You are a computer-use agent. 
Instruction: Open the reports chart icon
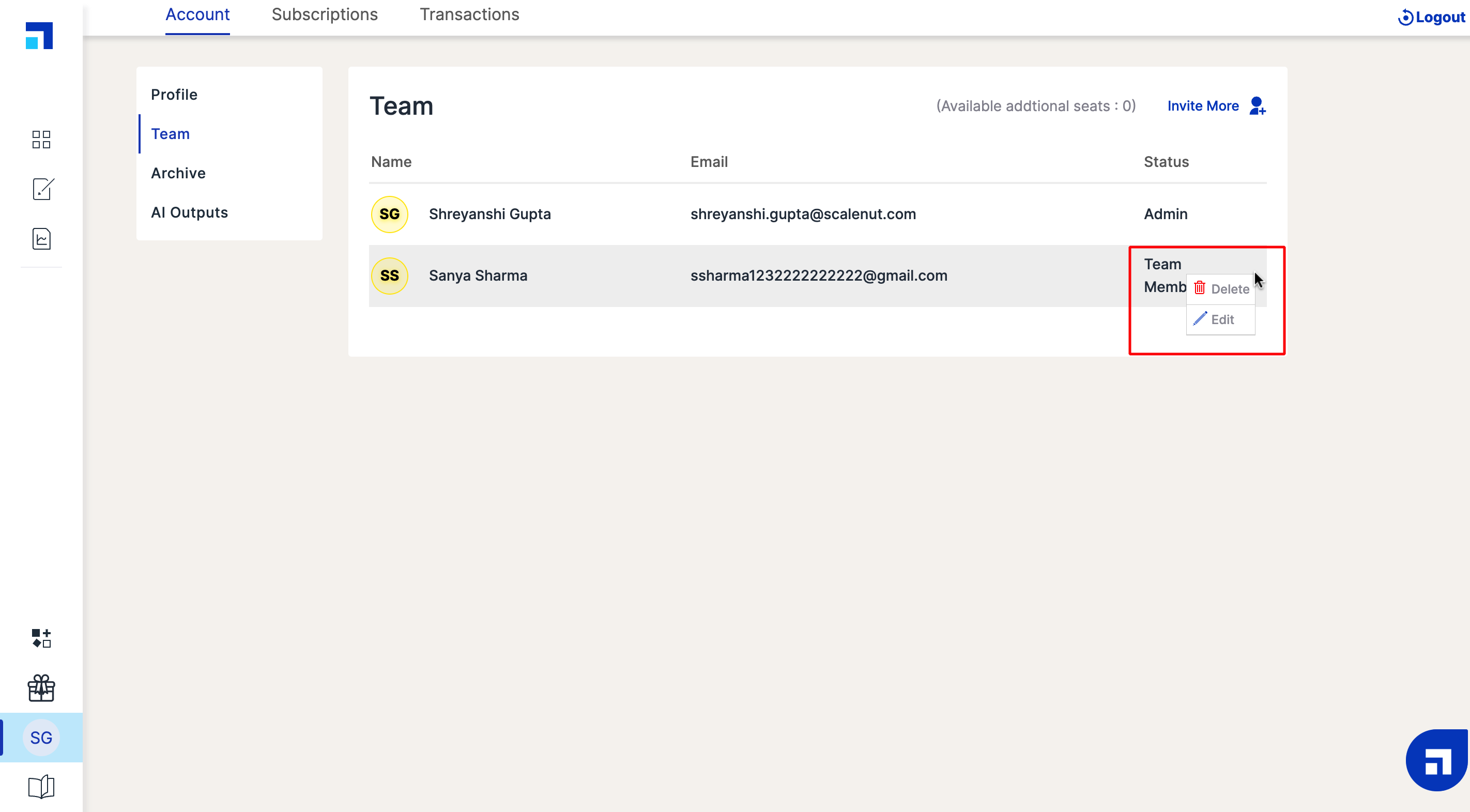[x=42, y=238]
